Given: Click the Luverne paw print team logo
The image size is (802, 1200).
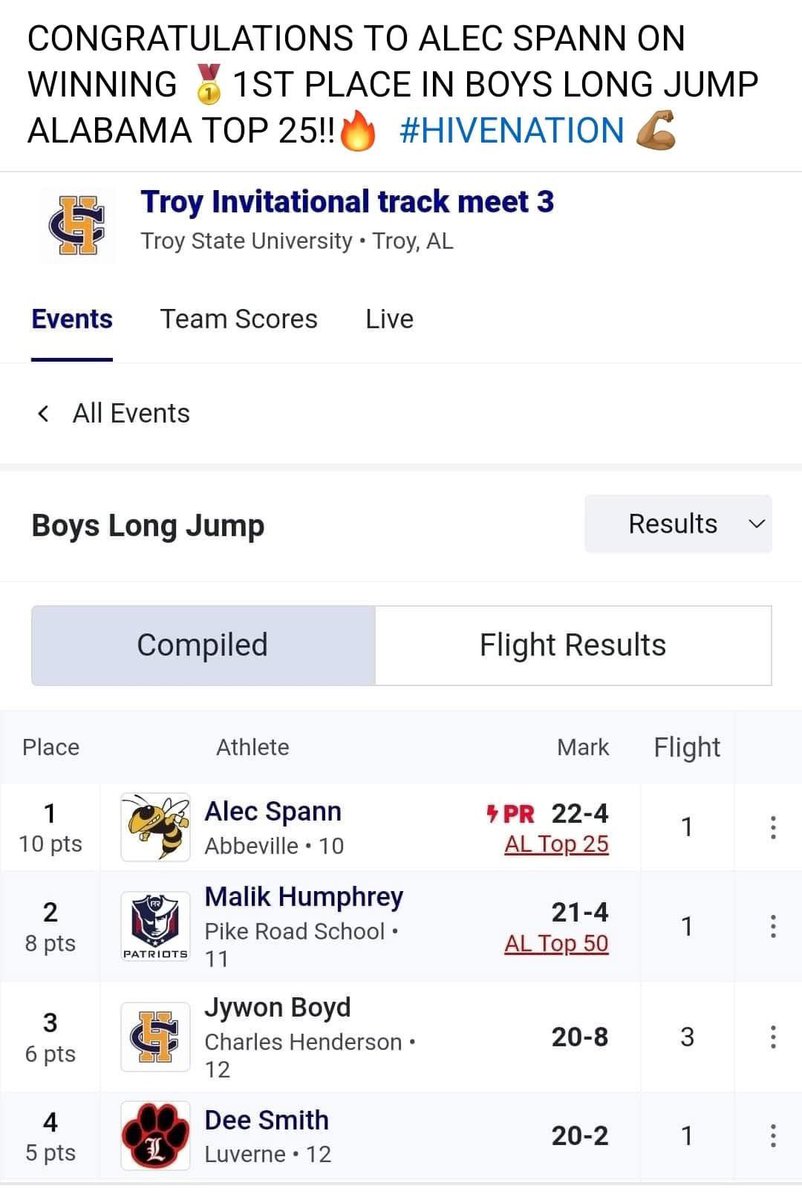Looking at the screenshot, I should (155, 1136).
